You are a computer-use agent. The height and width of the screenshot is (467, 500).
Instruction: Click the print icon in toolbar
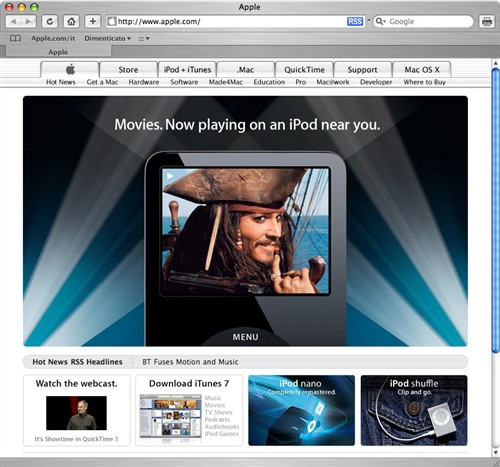(x=487, y=21)
